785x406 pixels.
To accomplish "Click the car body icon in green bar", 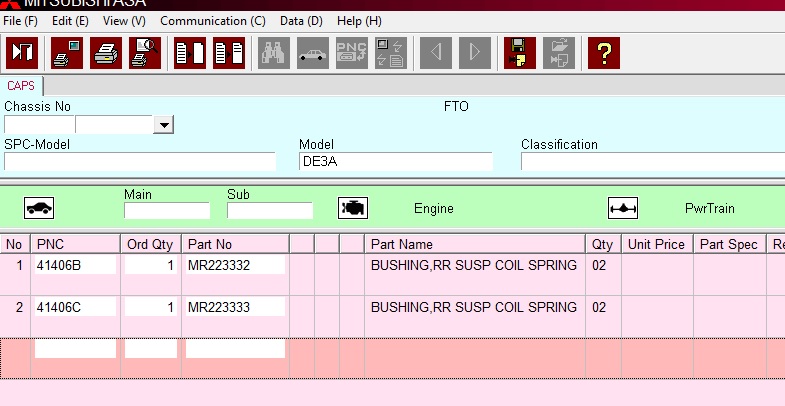I will (x=39, y=208).
